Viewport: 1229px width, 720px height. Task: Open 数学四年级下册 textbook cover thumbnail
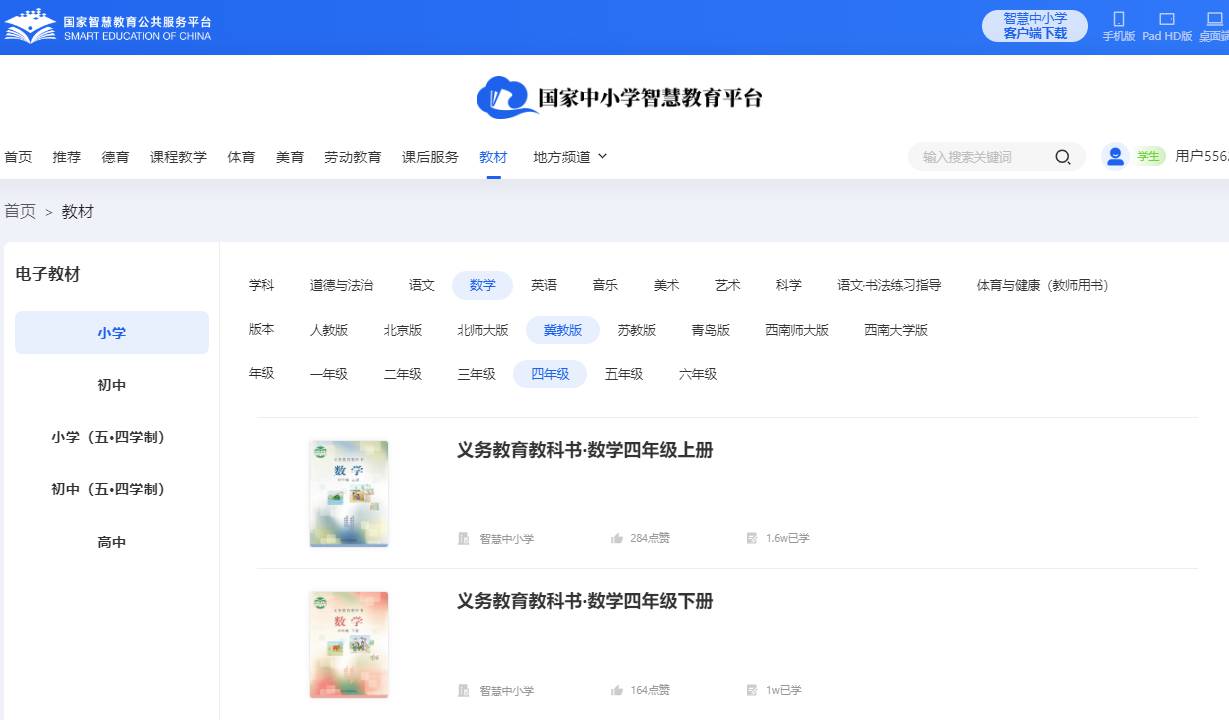coord(349,645)
